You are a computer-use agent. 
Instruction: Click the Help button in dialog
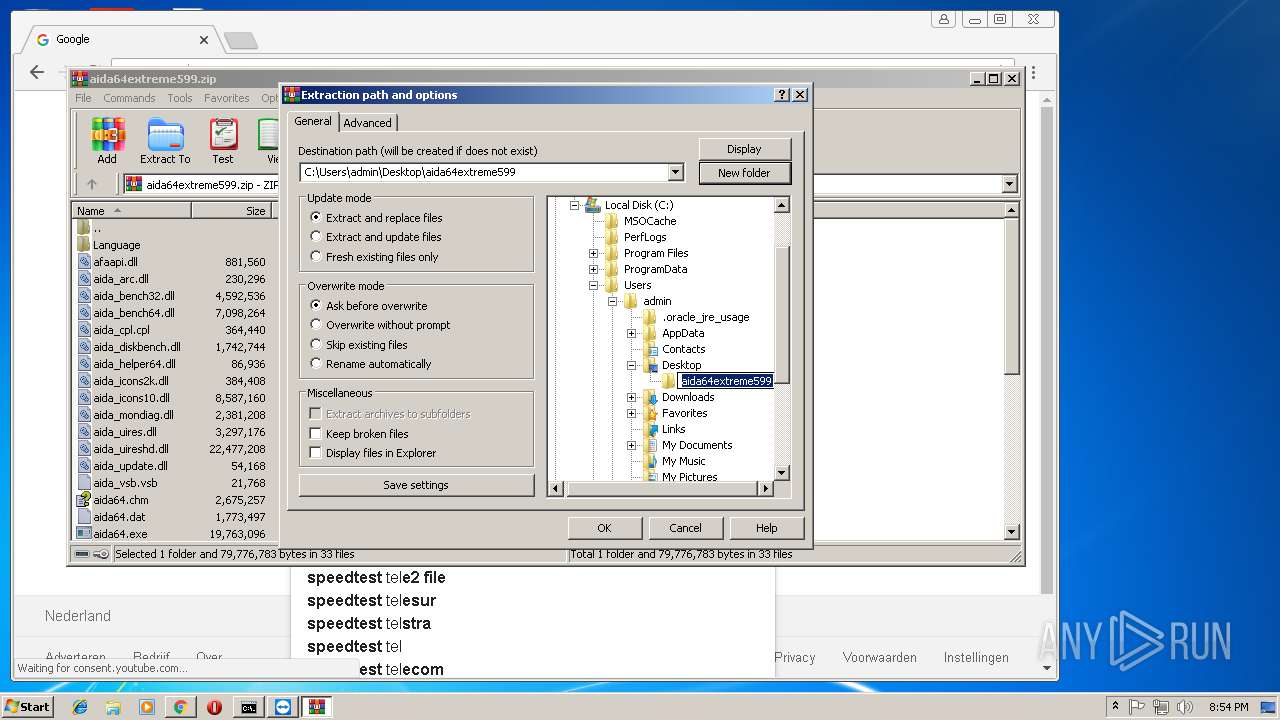point(766,528)
